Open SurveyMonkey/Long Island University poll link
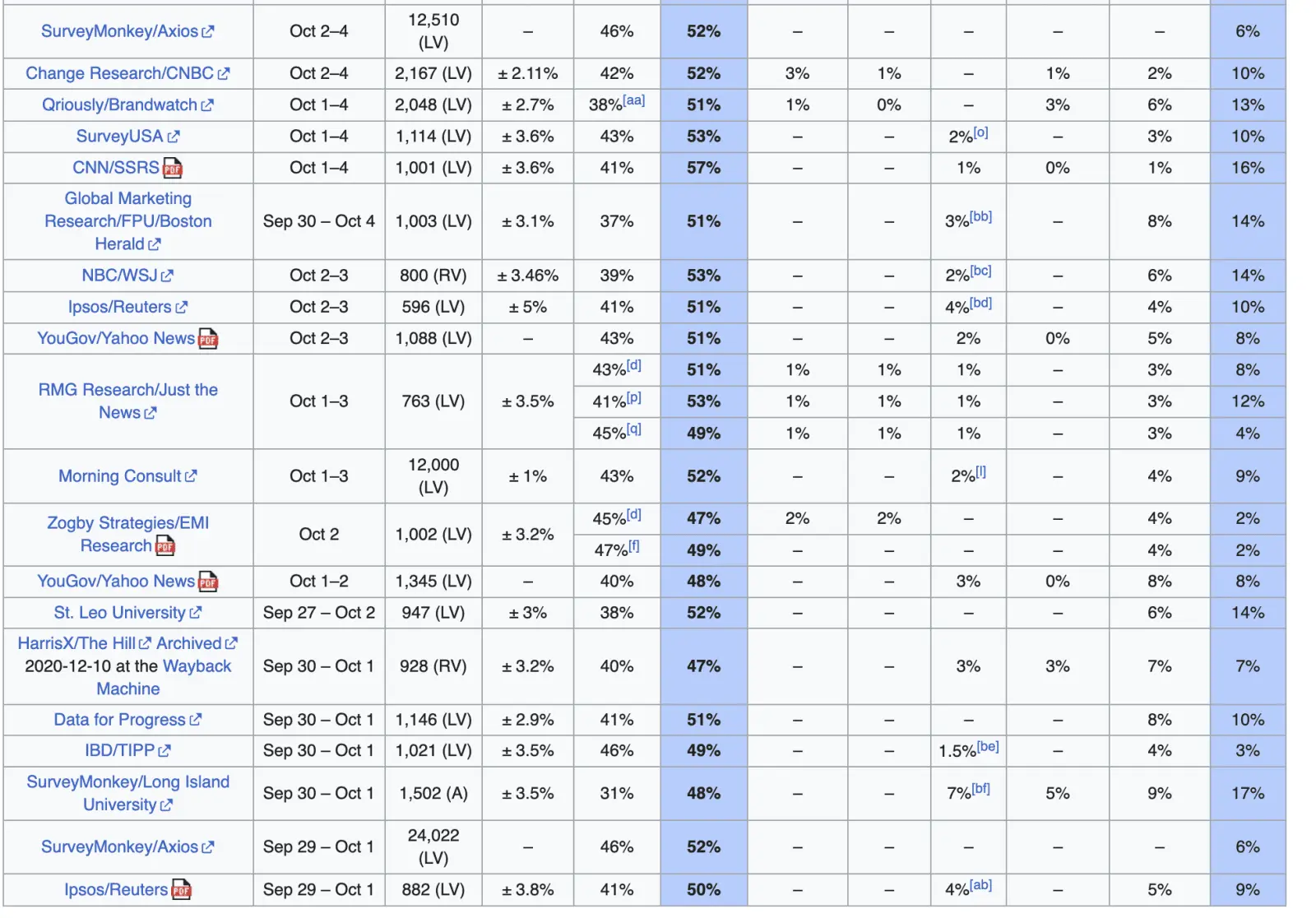 pos(127,793)
